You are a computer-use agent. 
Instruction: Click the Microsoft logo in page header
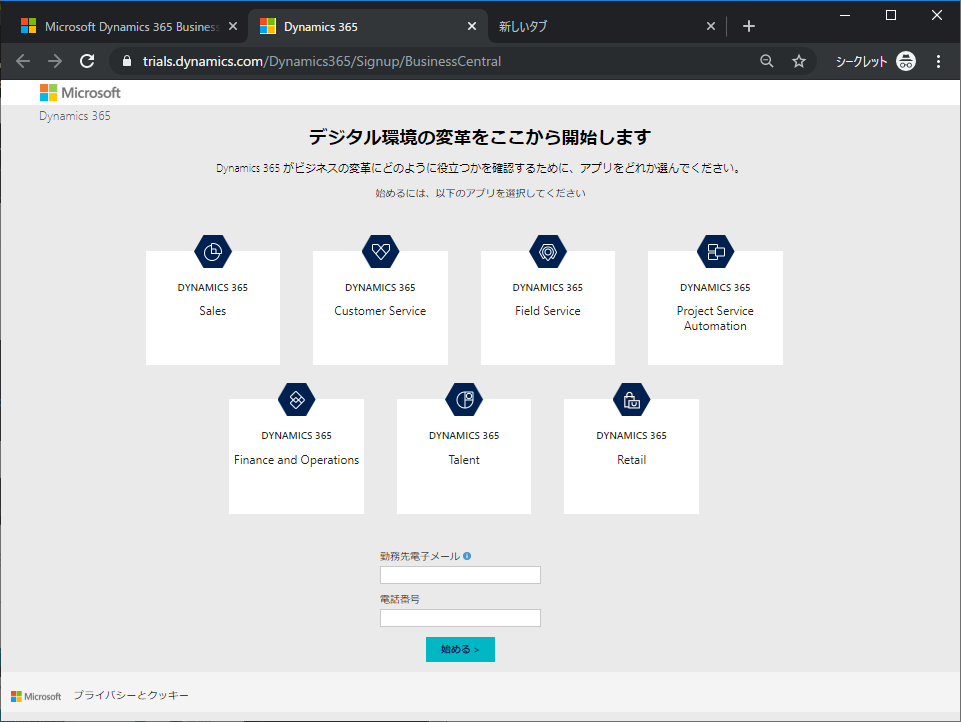pos(80,93)
